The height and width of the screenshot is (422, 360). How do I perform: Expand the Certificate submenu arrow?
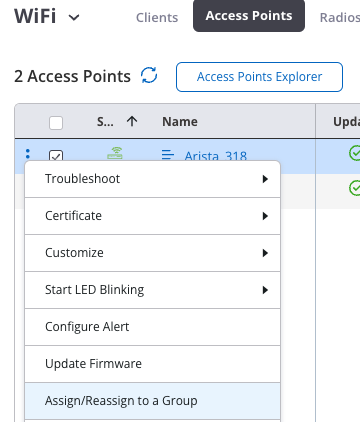(265, 216)
